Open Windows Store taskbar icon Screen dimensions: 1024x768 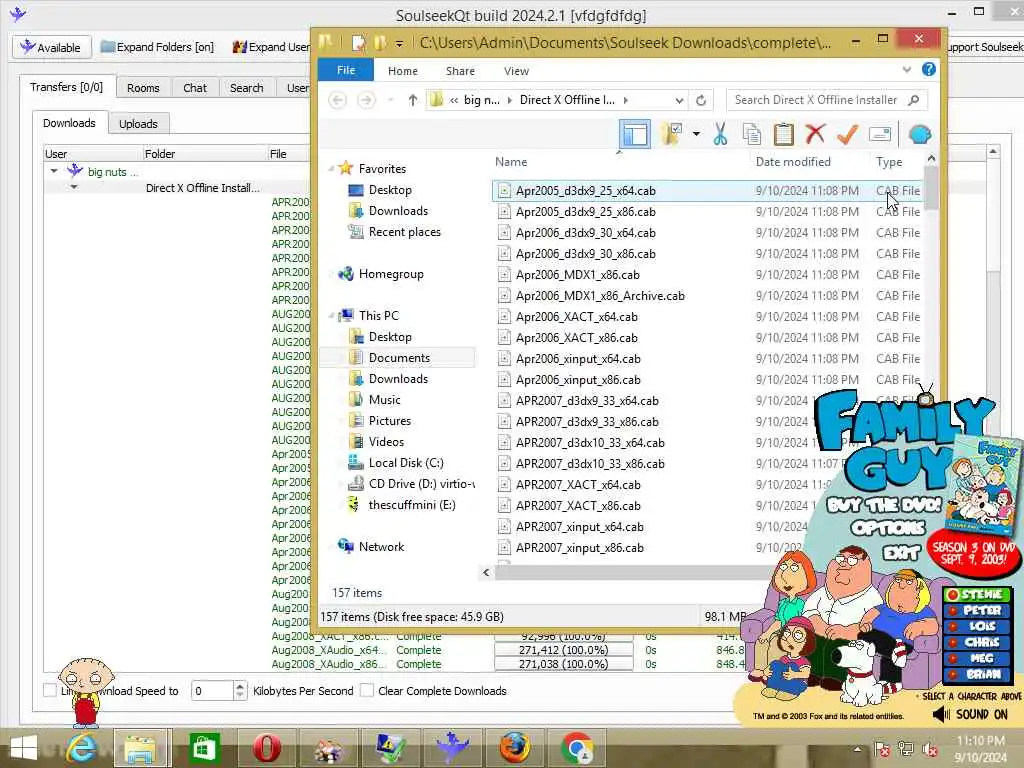click(204, 748)
